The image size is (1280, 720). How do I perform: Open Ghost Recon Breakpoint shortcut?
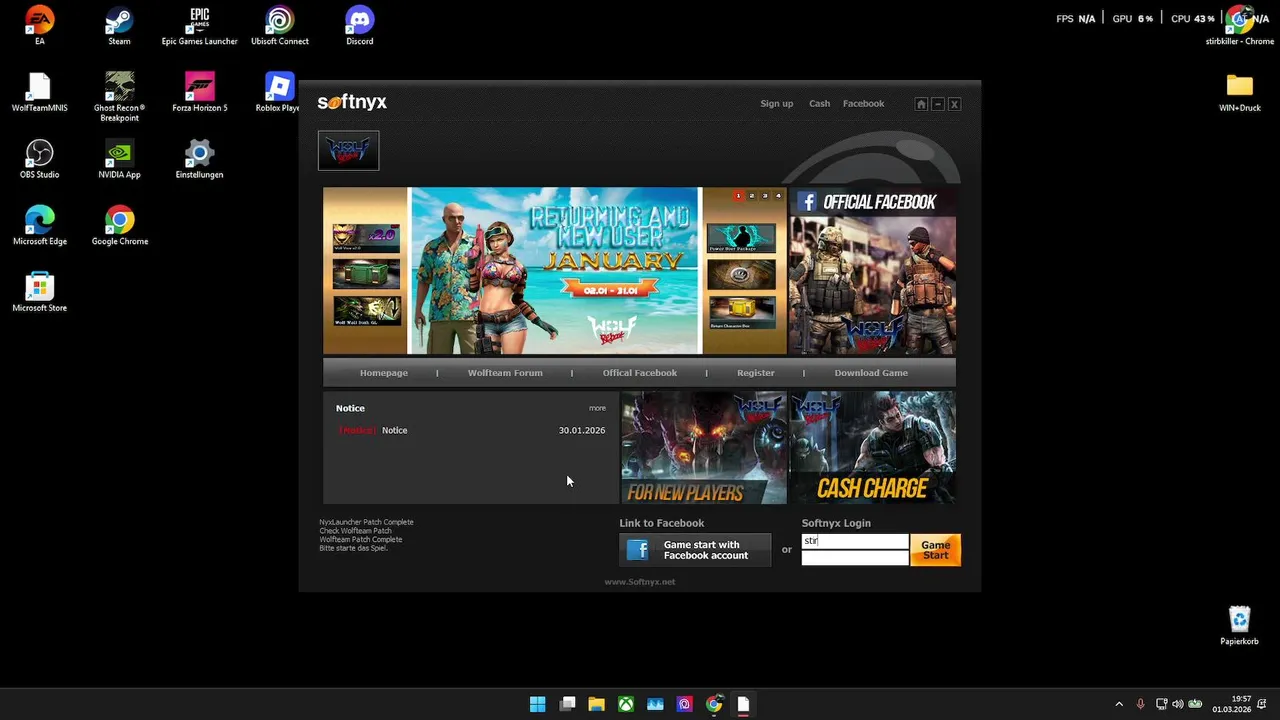119,97
